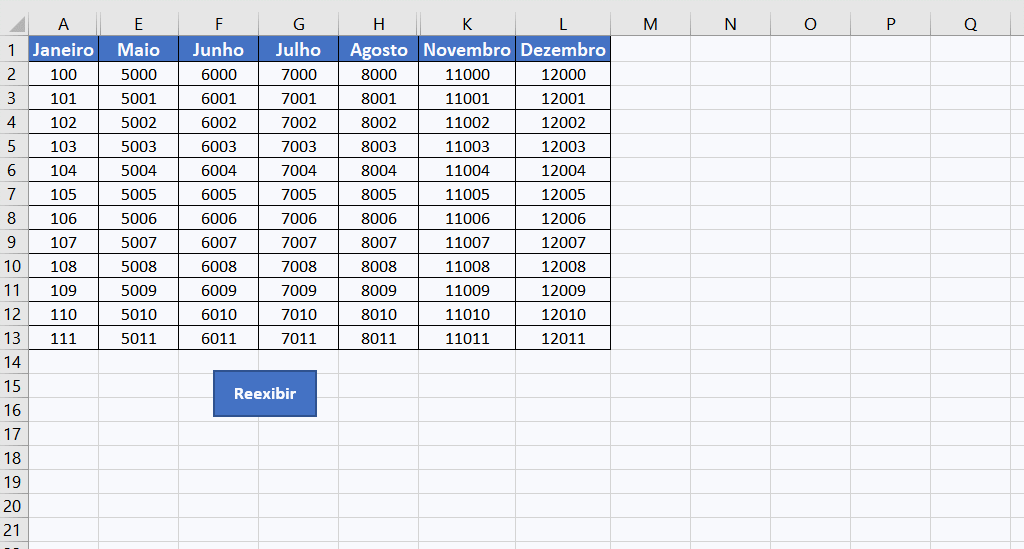The height and width of the screenshot is (549, 1024).
Task: Click column M header
Action: pos(650,24)
